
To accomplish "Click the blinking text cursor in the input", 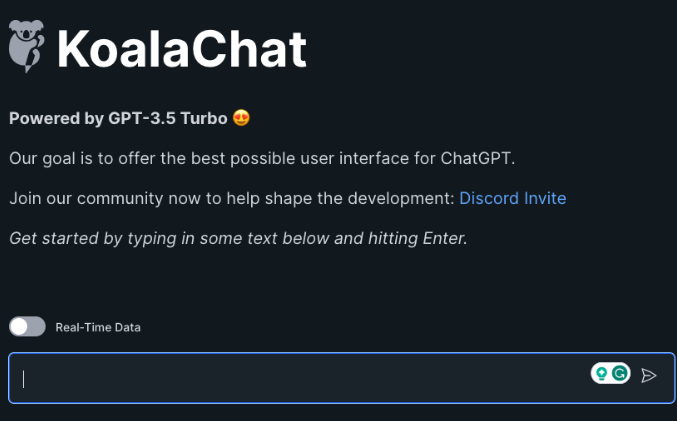I will click(24, 378).
